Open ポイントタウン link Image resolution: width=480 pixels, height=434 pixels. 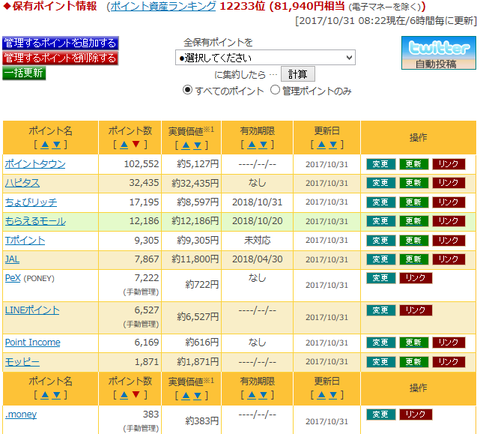pos(35,164)
